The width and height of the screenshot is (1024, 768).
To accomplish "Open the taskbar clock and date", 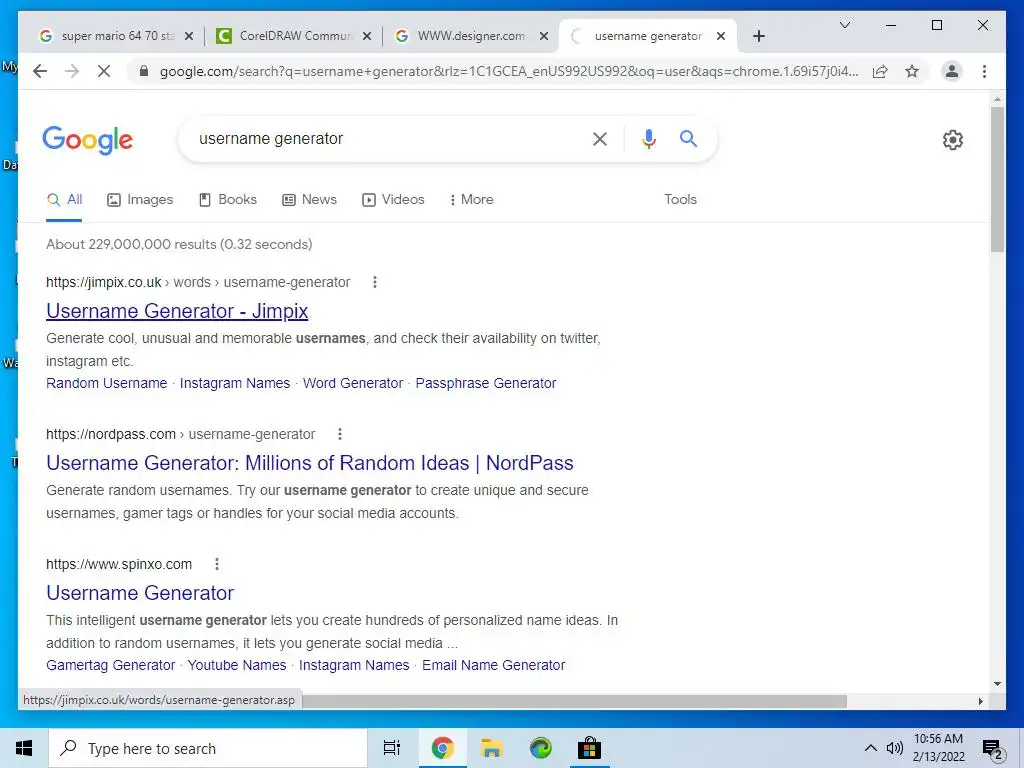I will coord(938,748).
